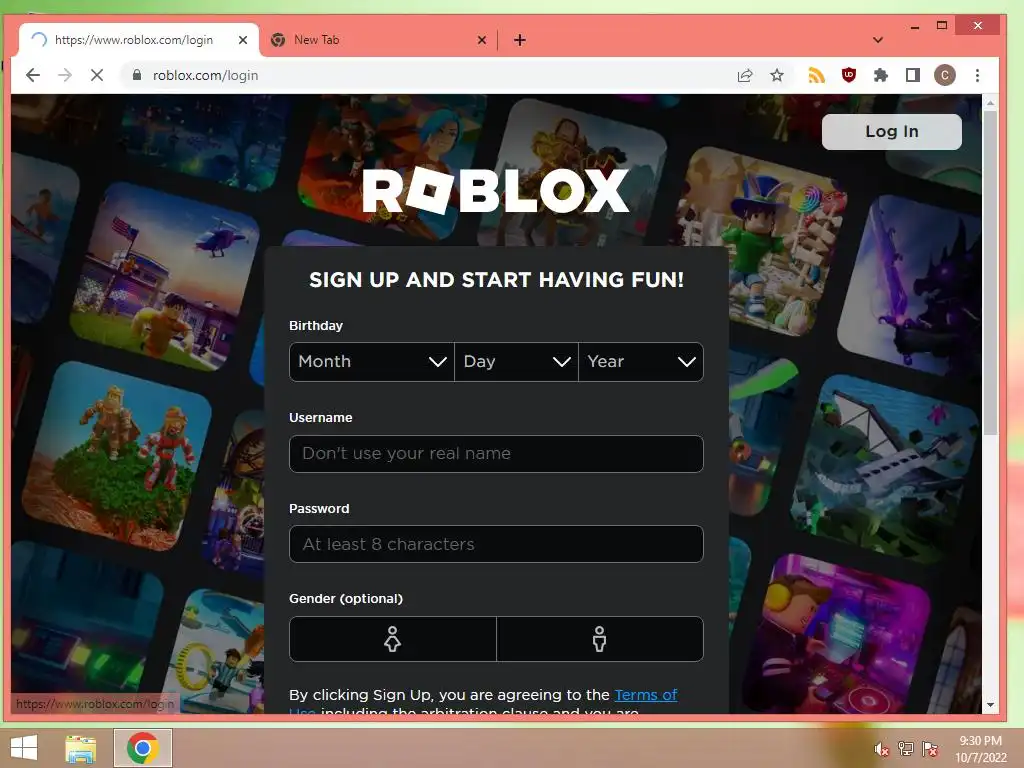Open the Day birthday dropdown
This screenshot has width=1024, height=768.
click(517, 361)
